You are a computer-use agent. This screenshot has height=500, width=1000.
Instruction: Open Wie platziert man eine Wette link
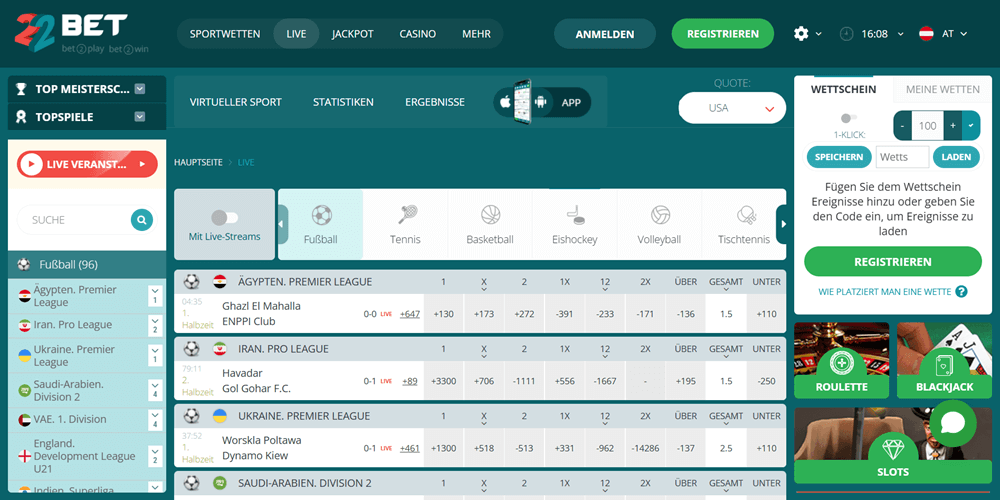tap(885, 292)
